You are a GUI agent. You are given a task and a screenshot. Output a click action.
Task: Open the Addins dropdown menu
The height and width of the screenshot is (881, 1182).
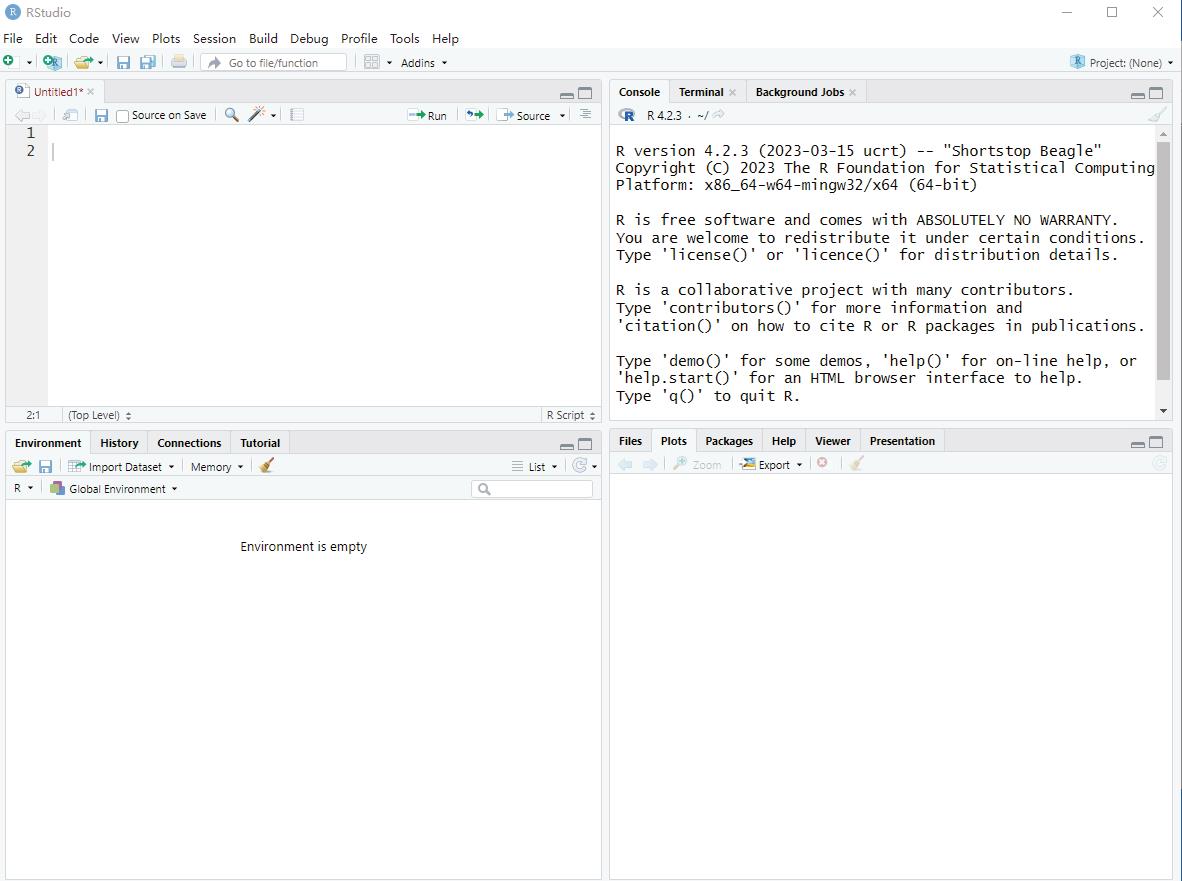(423, 62)
